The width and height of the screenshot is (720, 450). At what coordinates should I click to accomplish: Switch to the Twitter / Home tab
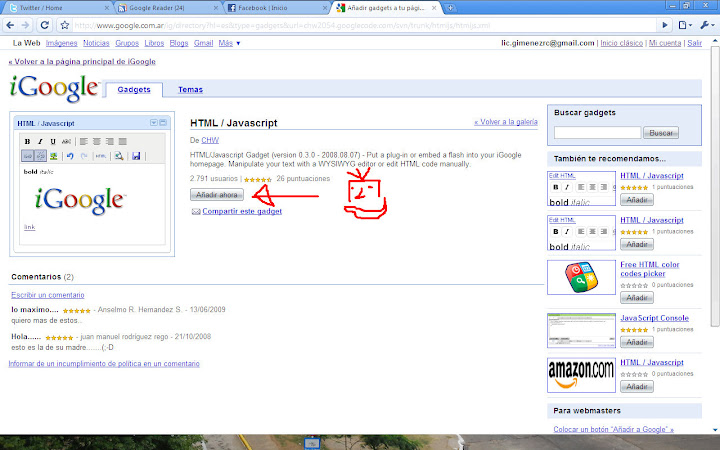click(x=57, y=8)
